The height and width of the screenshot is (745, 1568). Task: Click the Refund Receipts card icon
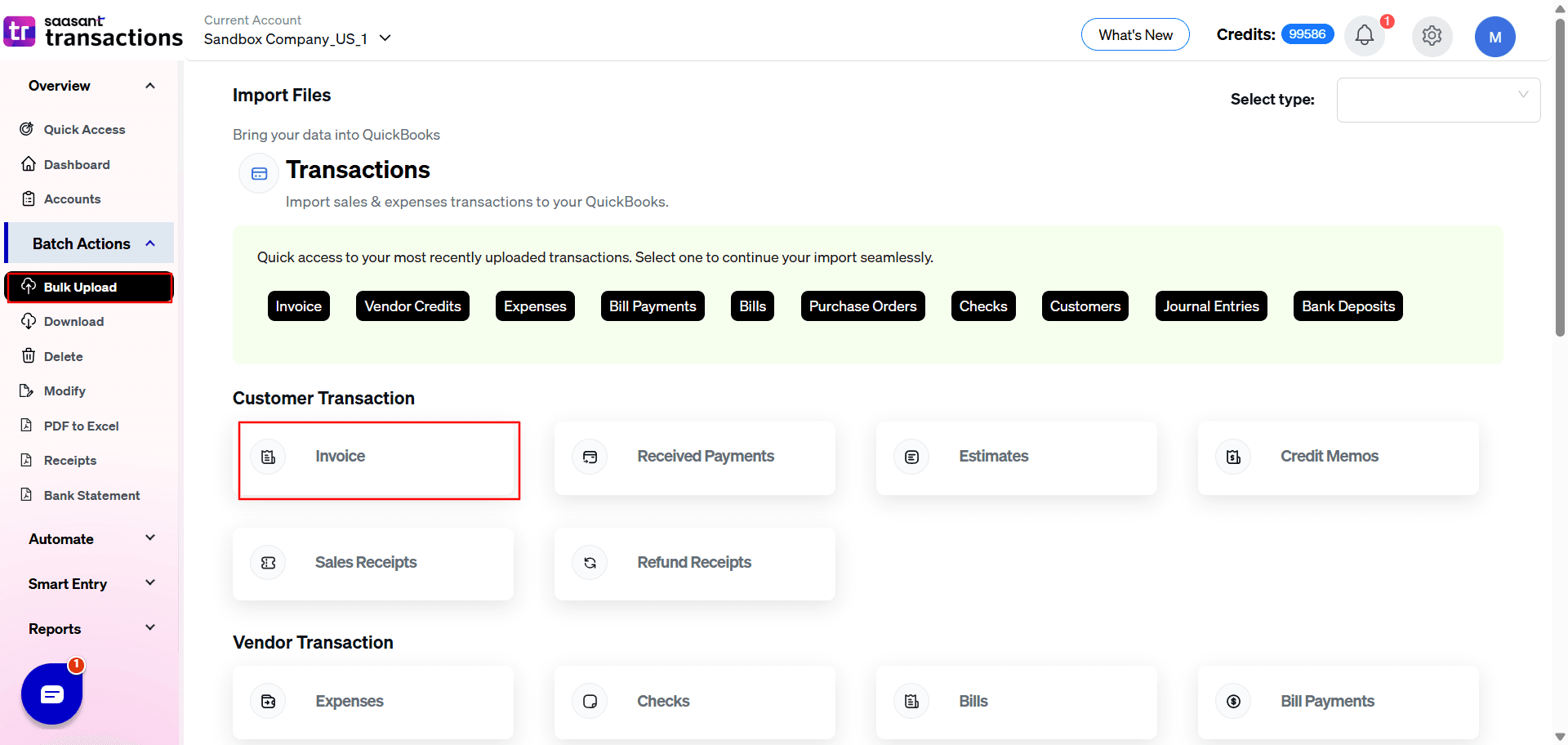pos(590,563)
